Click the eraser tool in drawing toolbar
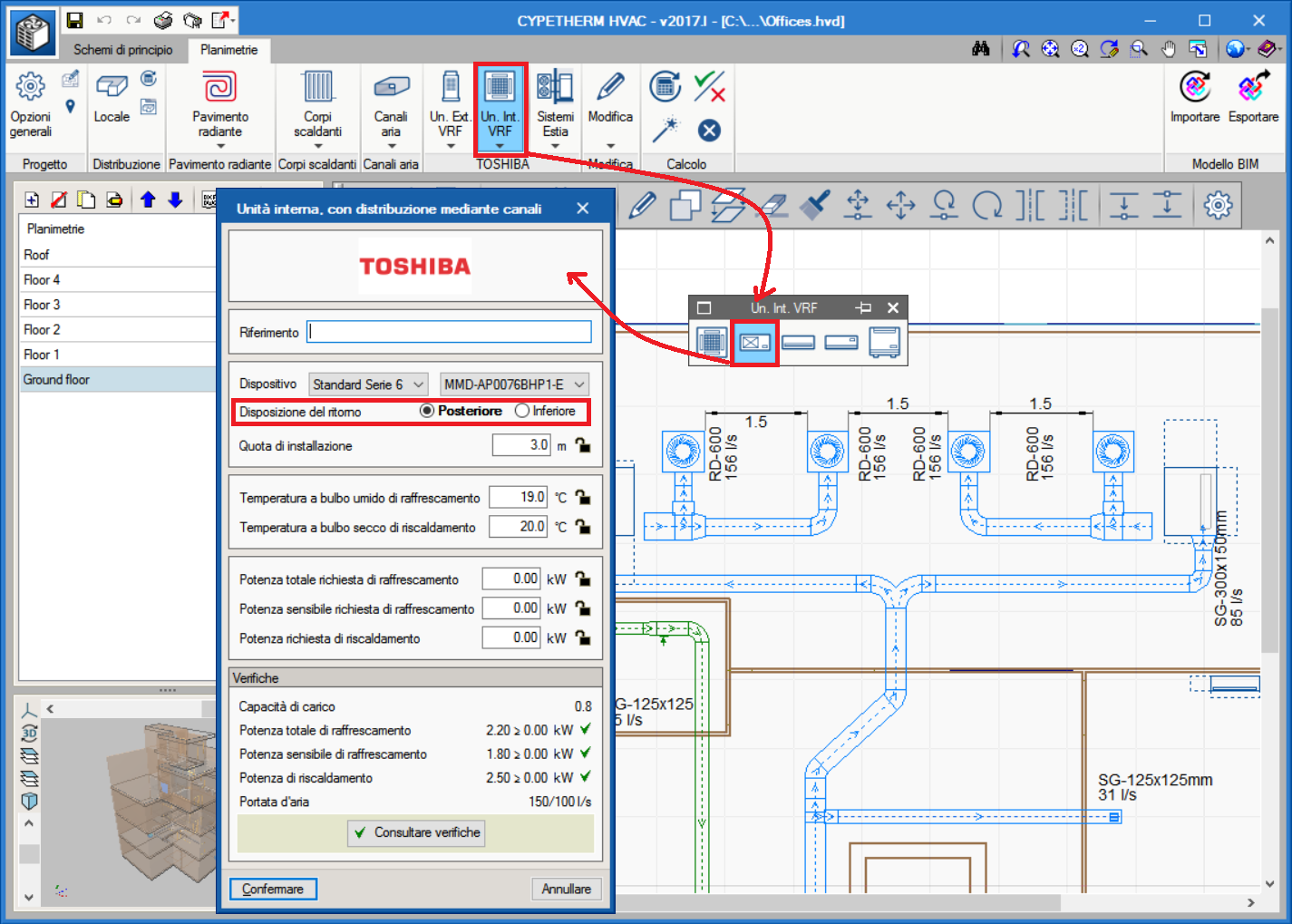1292x924 pixels. pos(772,206)
